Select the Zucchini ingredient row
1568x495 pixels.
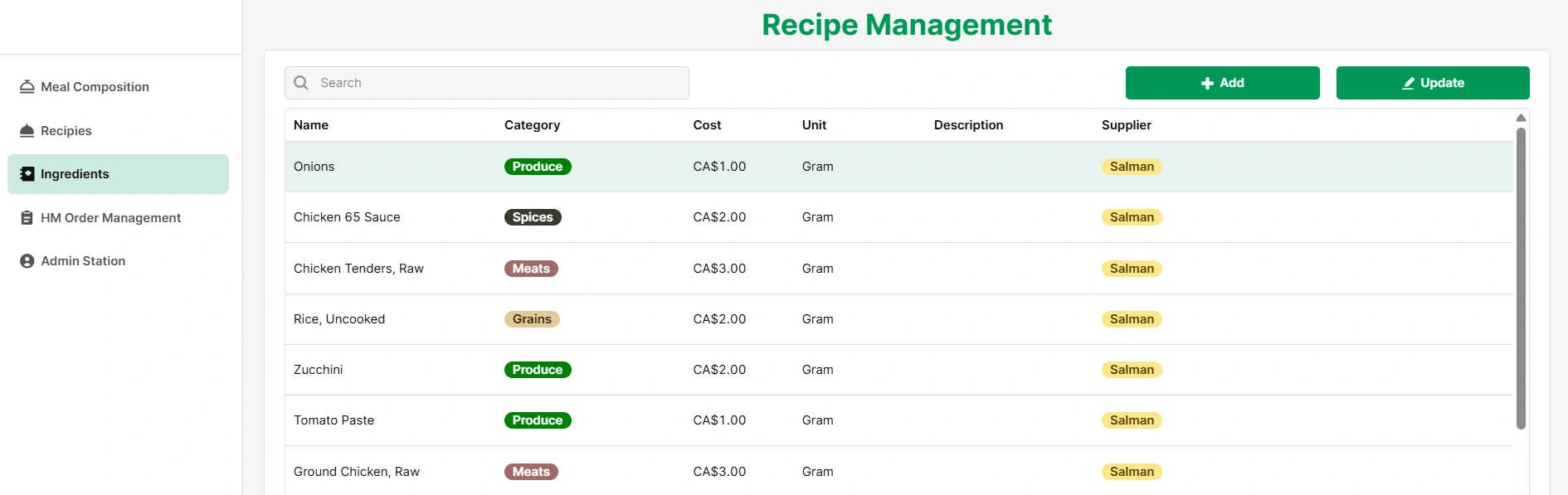click(899, 370)
